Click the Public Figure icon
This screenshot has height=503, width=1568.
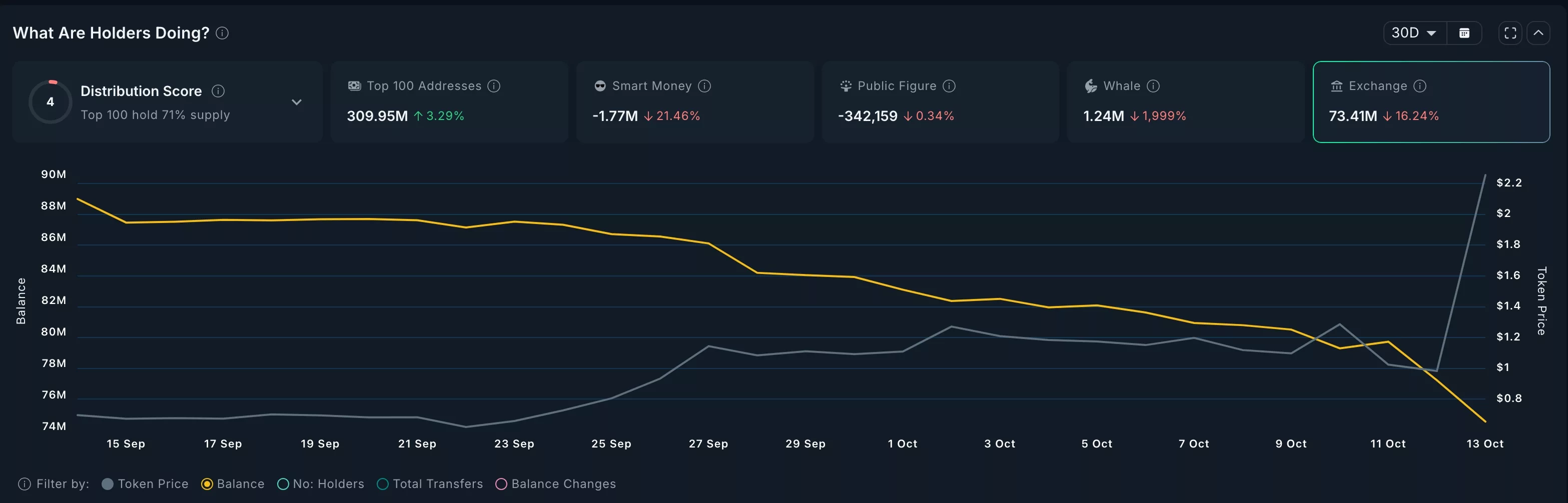(x=845, y=86)
